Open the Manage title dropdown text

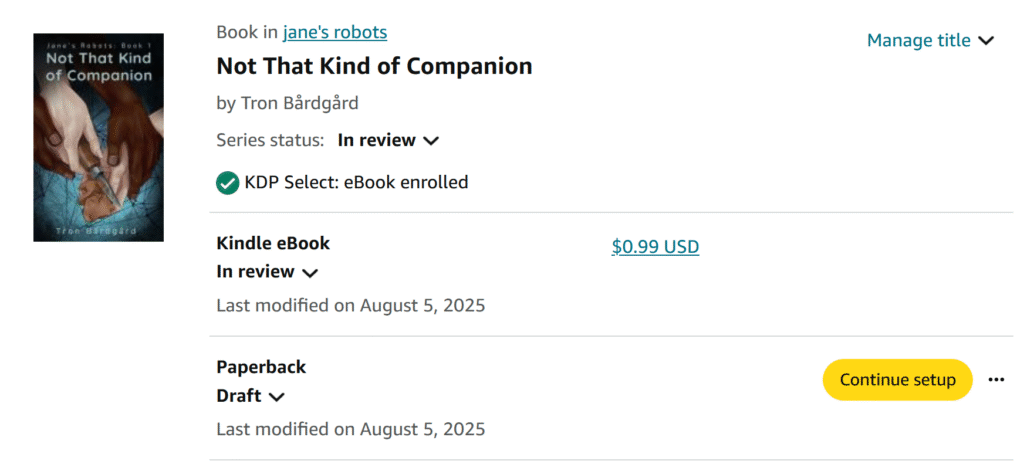918,41
